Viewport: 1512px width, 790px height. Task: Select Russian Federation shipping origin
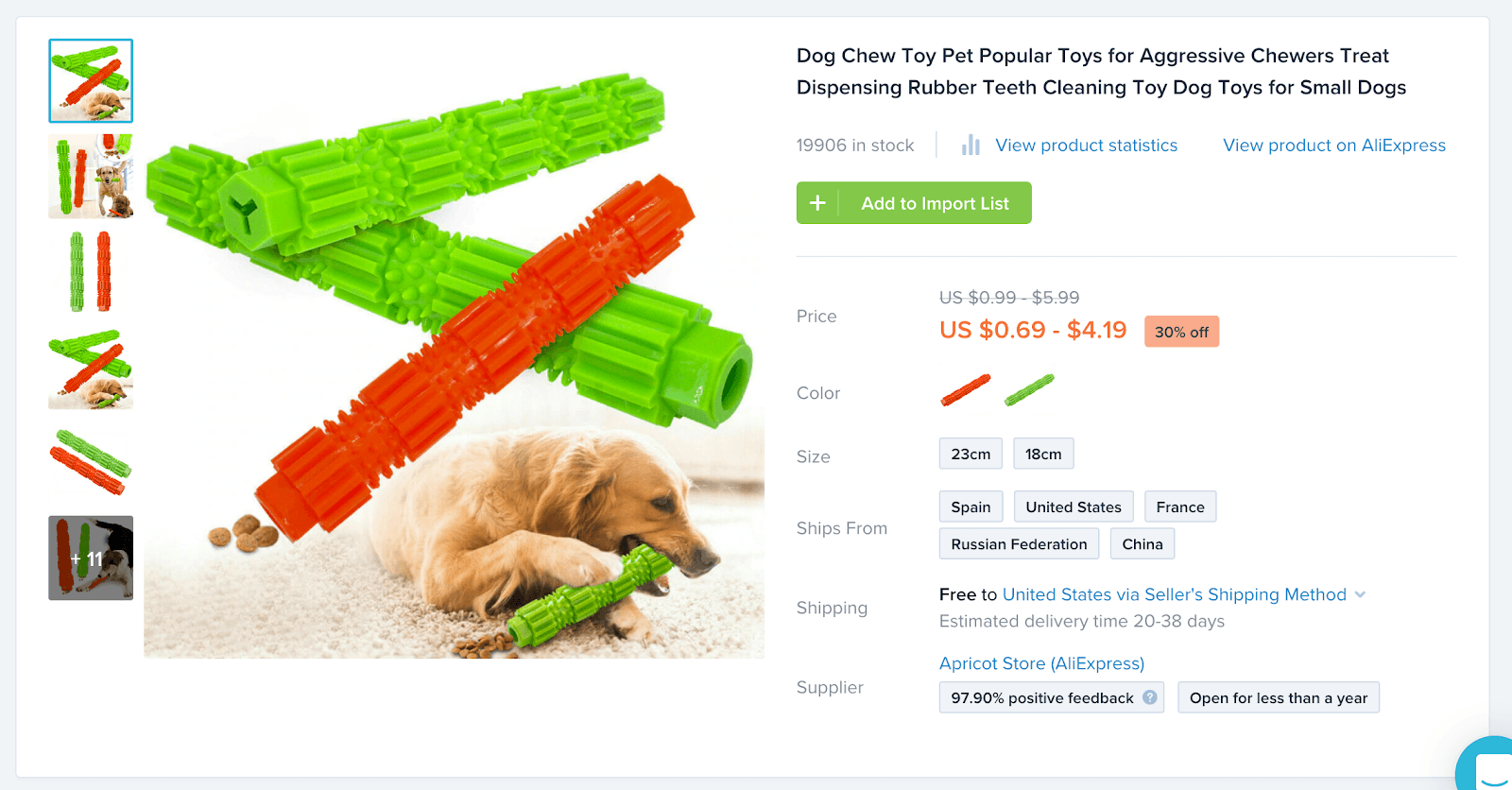click(x=1019, y=544)
